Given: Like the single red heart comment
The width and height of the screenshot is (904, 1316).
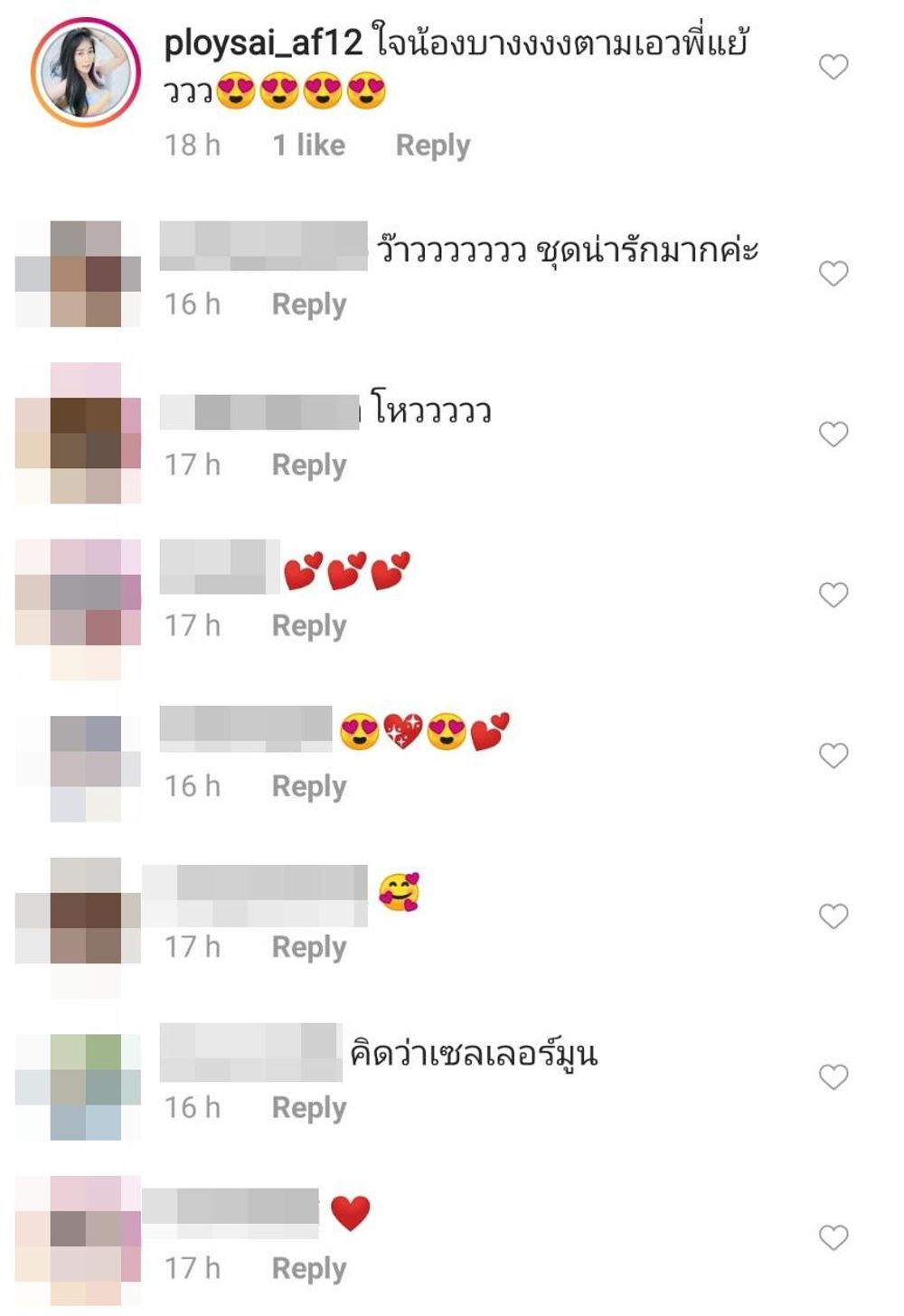Looking at the screenshot, I should (833, 1237).
